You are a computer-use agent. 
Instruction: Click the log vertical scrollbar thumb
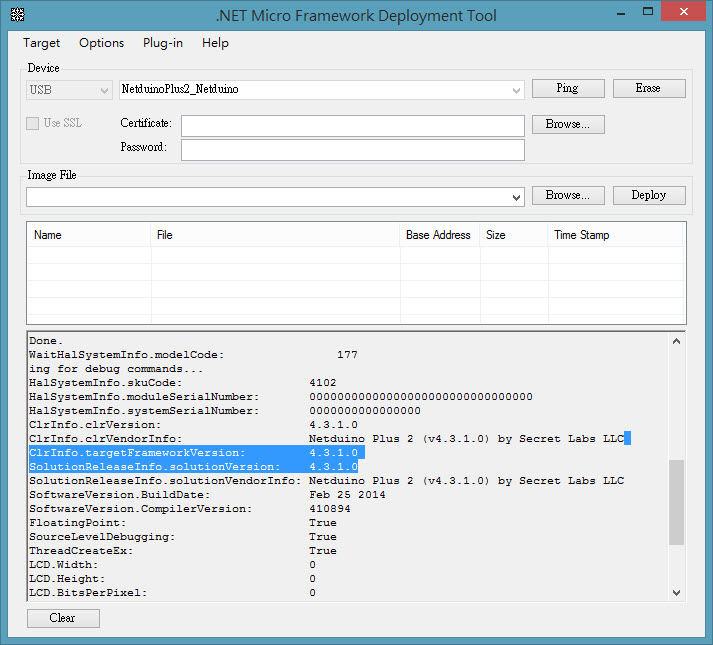point(676,502)
